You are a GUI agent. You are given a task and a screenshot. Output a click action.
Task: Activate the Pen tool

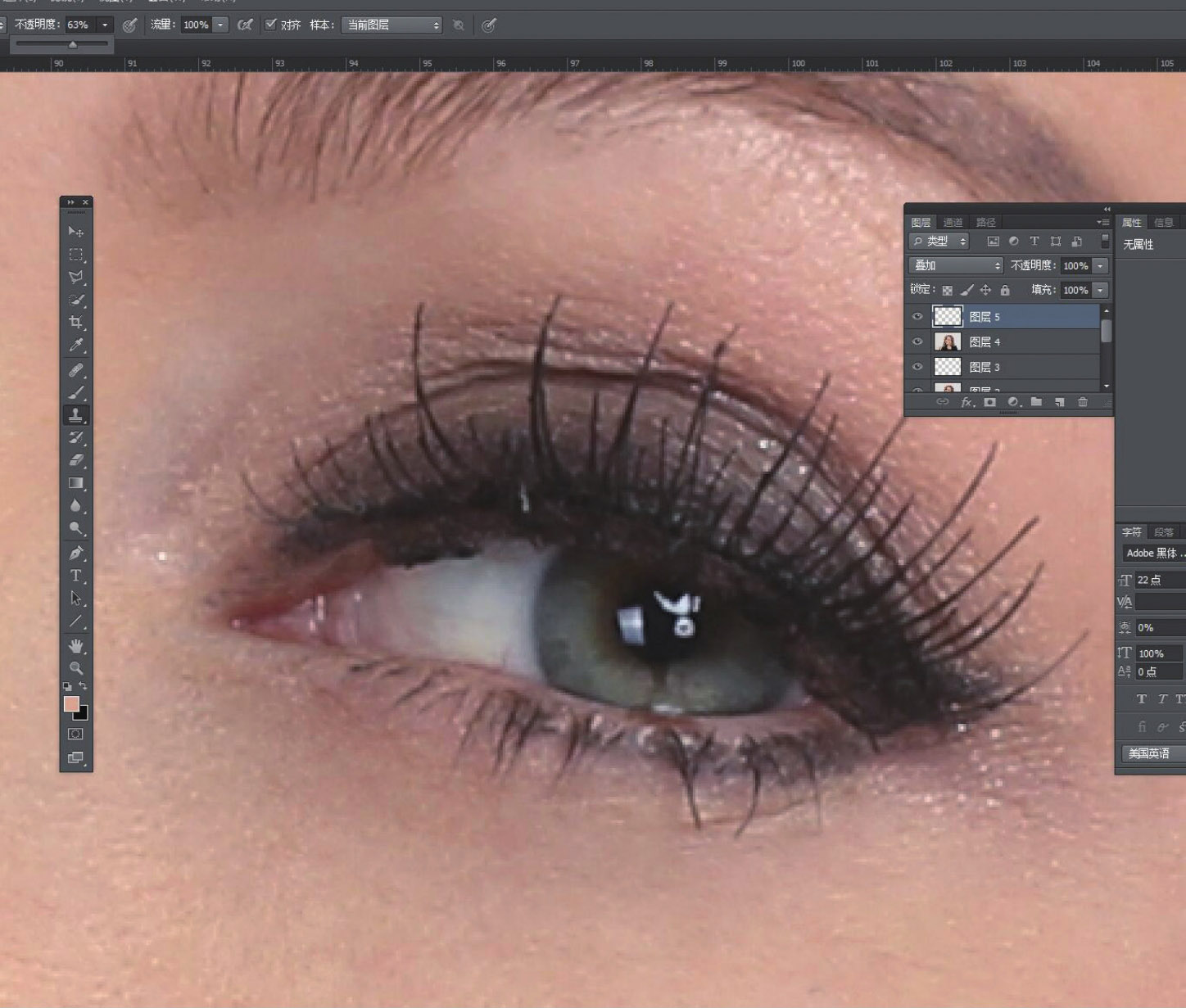pyautogui.click(x=75, y=553)
